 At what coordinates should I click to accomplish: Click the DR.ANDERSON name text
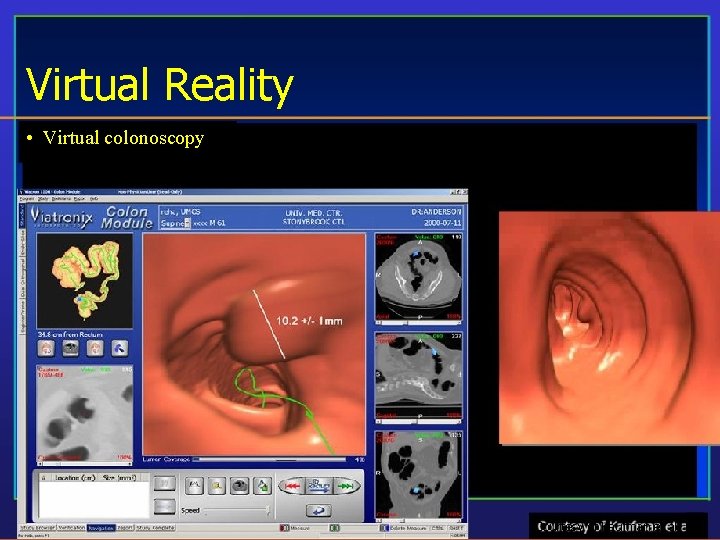[x=436, y=212]
